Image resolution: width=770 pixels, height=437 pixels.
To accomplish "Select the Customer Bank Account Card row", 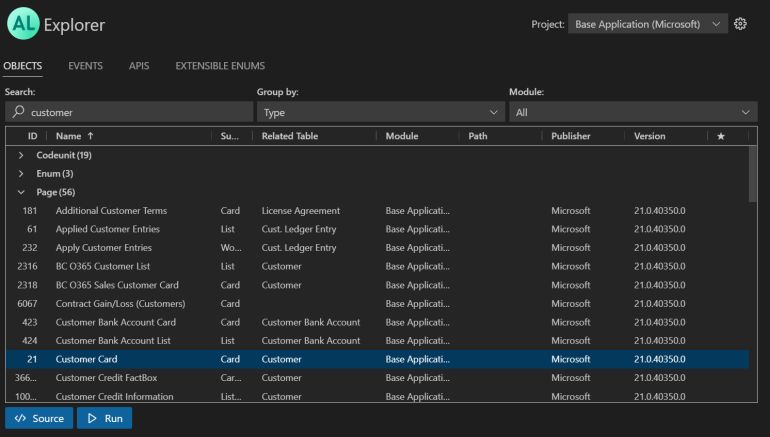I will click(116, 322).
